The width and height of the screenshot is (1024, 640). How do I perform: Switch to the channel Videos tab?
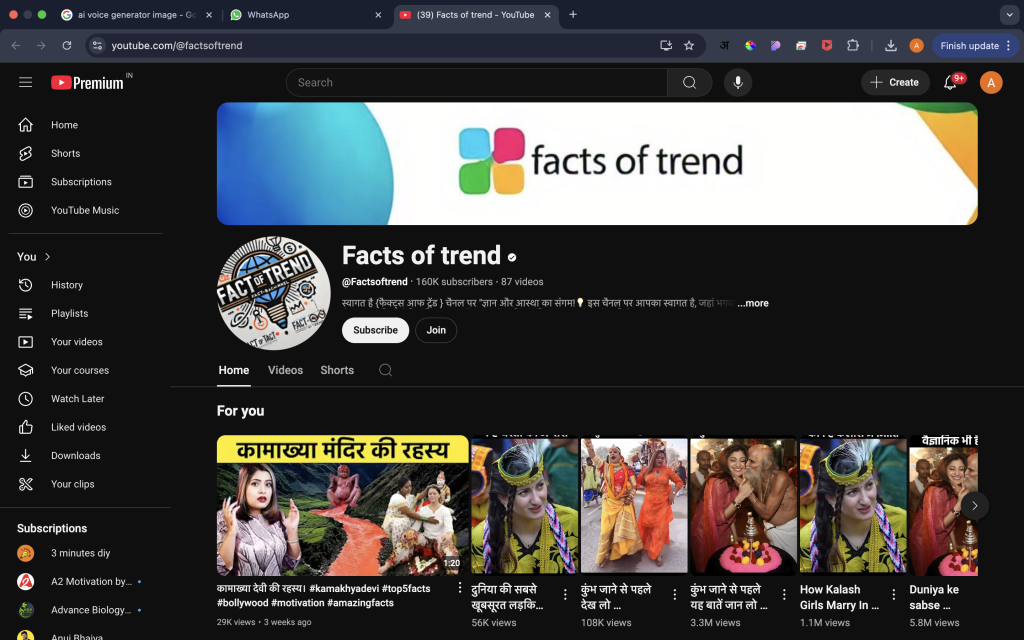click(x=285, y=370)
